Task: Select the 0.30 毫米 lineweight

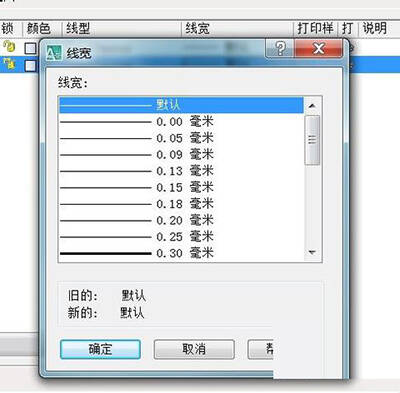Action: point(181,253)
